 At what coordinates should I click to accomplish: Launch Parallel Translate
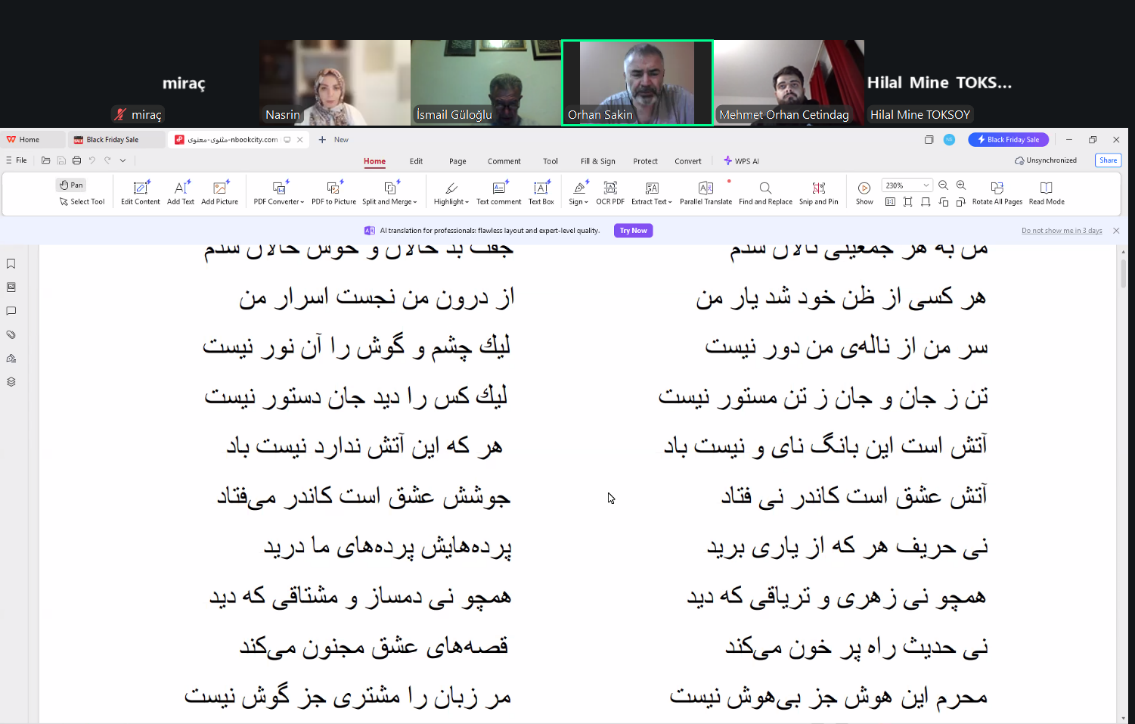(705, 188)
